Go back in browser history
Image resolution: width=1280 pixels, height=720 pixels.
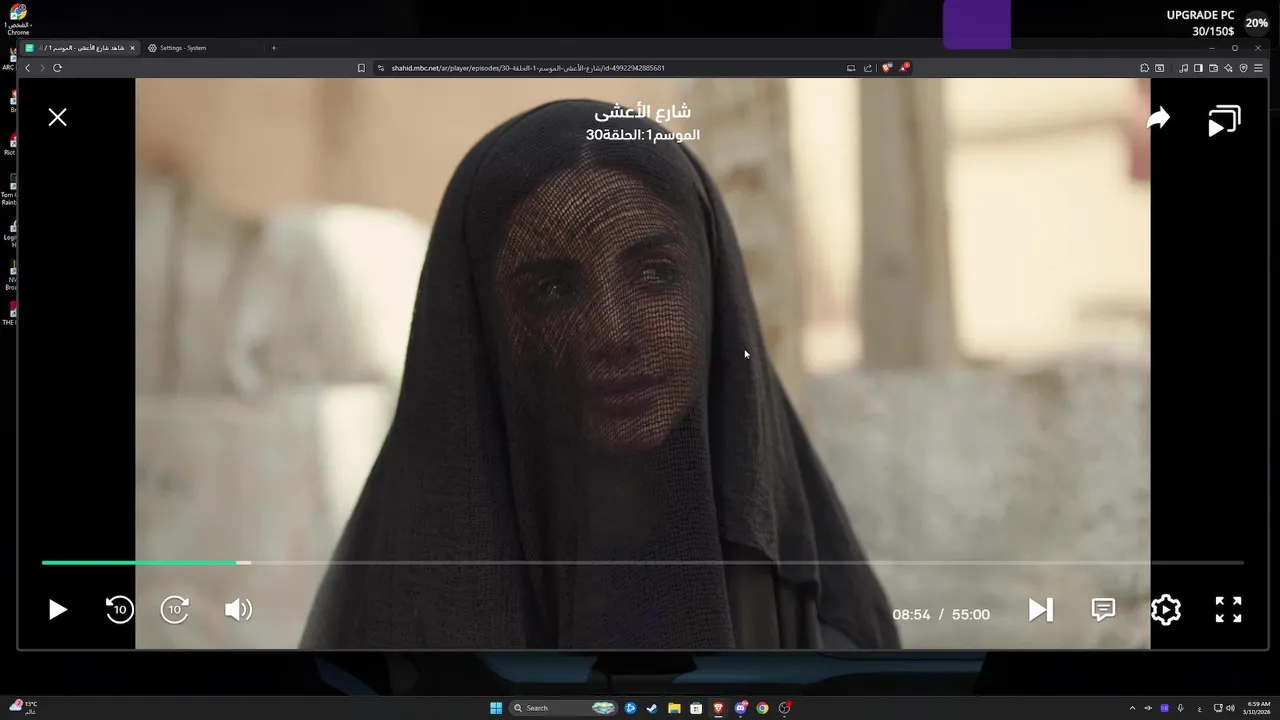pyautogui.click(x=28, y=68)
